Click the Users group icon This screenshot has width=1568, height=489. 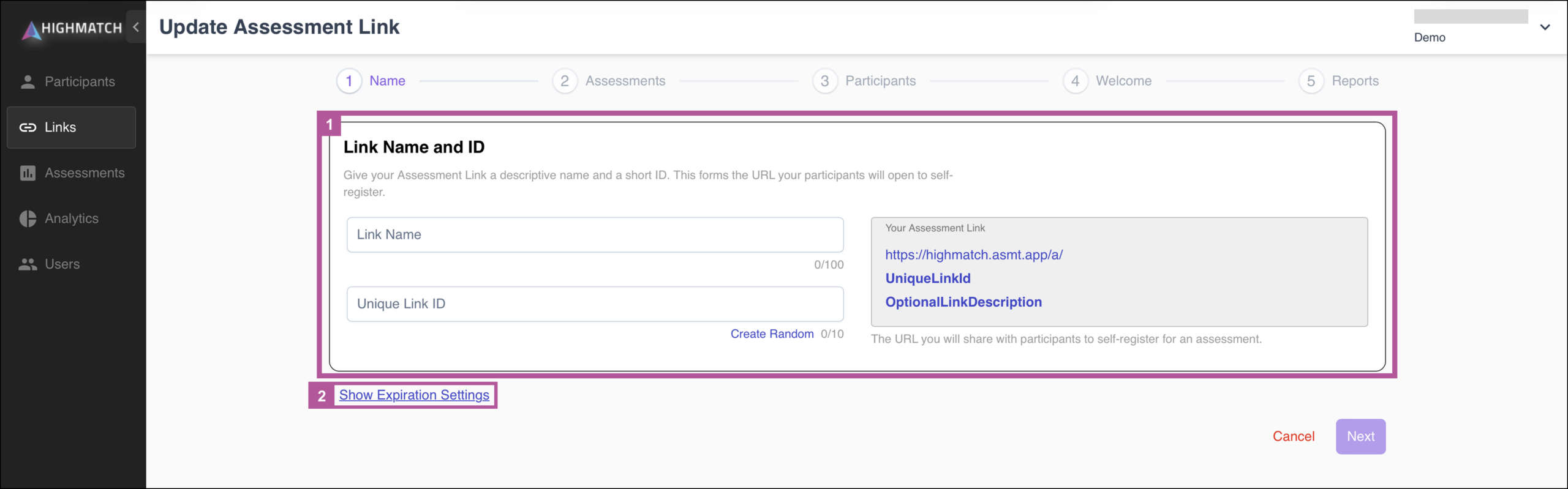[x=28, y=264]
